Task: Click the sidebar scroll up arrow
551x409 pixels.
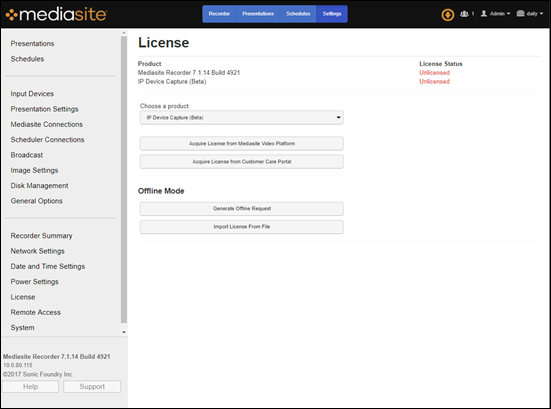Action: pos(124,33)
